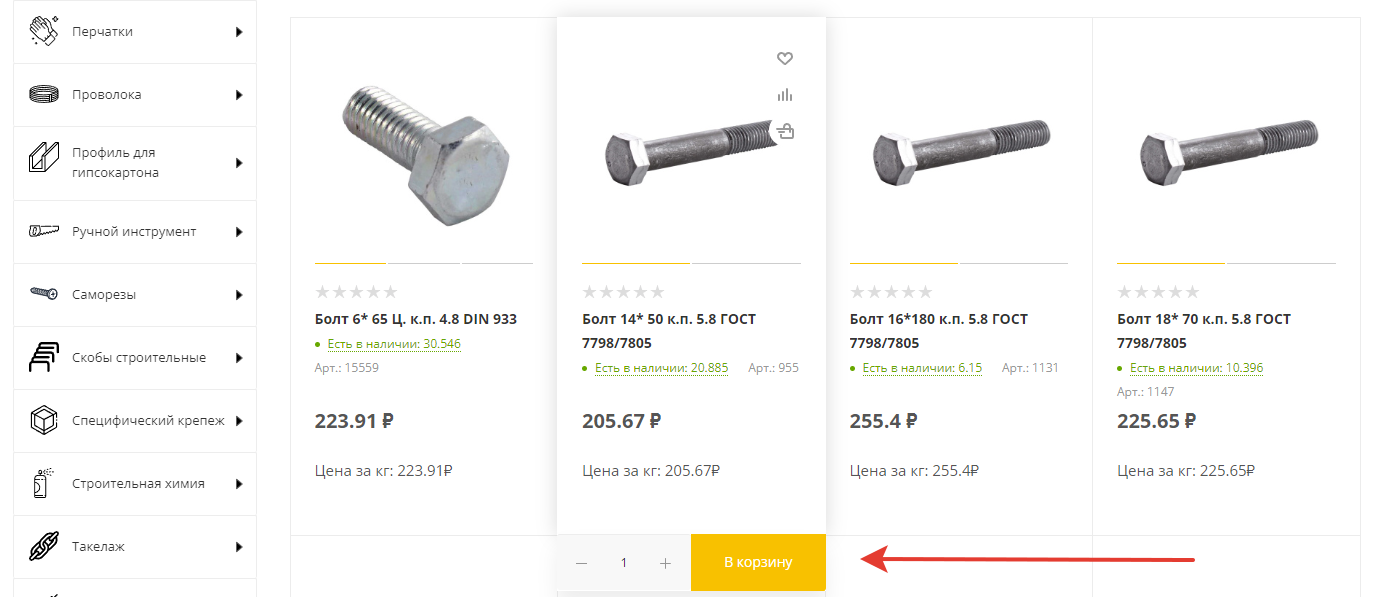Expand the Скобы строительные submenu arrow
The height and width of the screenshot is (597, 1388).
point(239,358)
